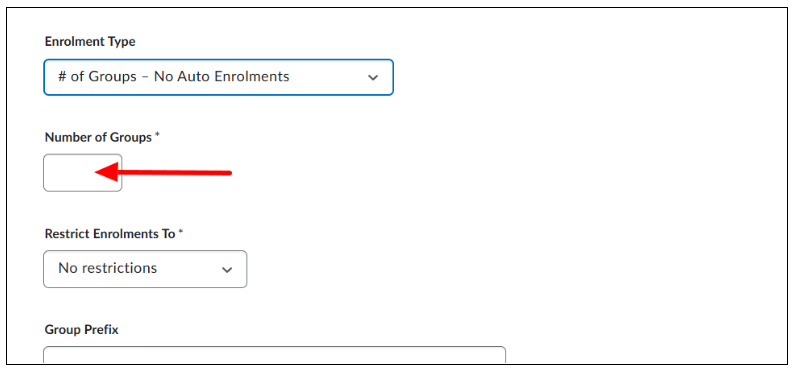Screen dimensions: 794x370
Task: Click the Enrolment Type label
Action: click(90, 42)
